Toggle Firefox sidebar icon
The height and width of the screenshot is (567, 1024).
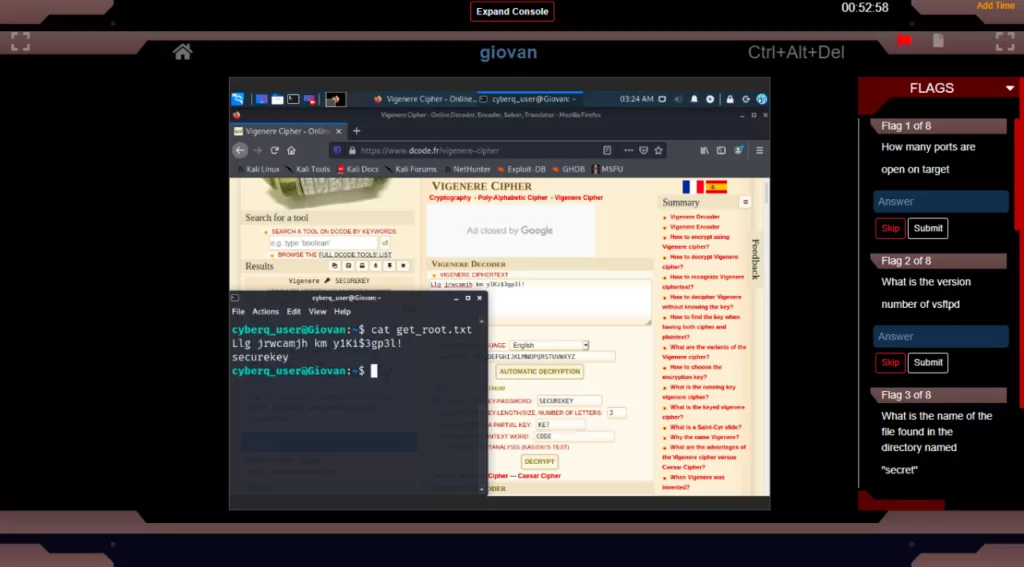tap(721, 150)
